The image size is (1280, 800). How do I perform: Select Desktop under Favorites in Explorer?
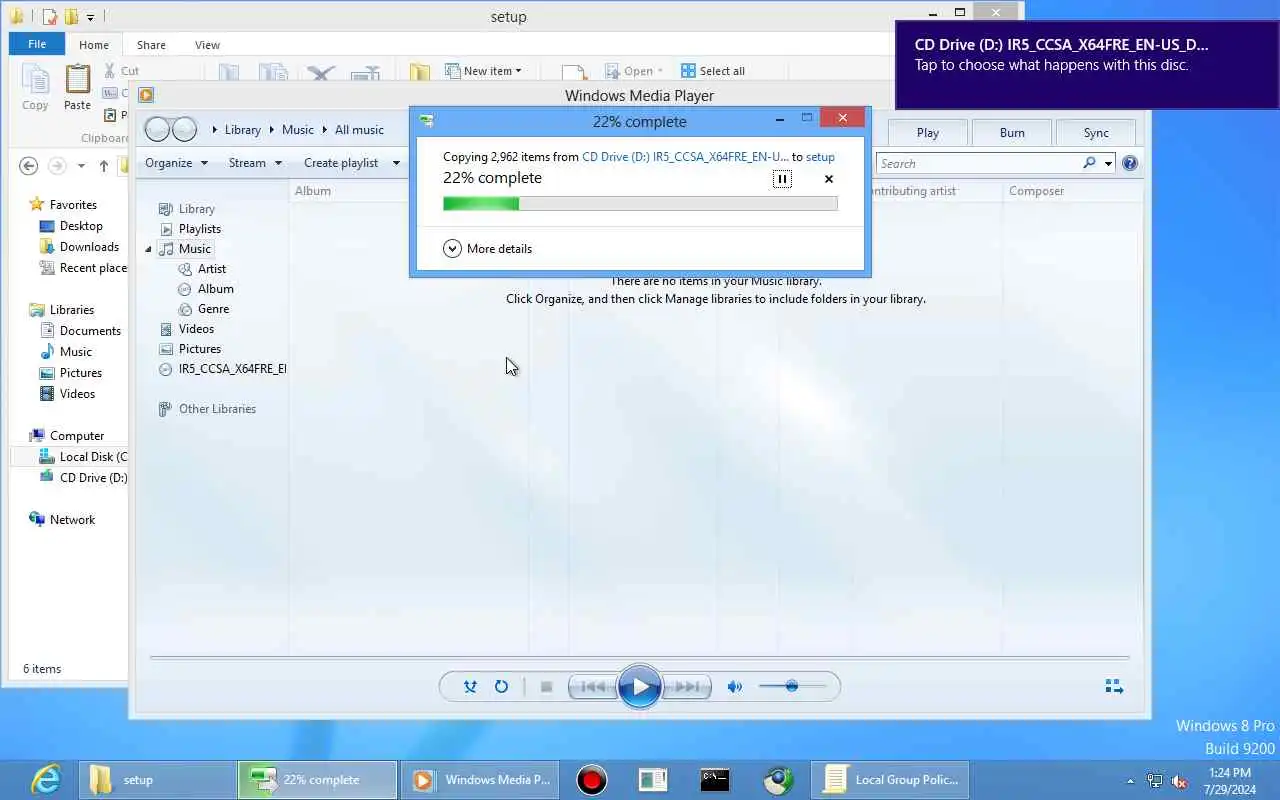pos(80,226)
